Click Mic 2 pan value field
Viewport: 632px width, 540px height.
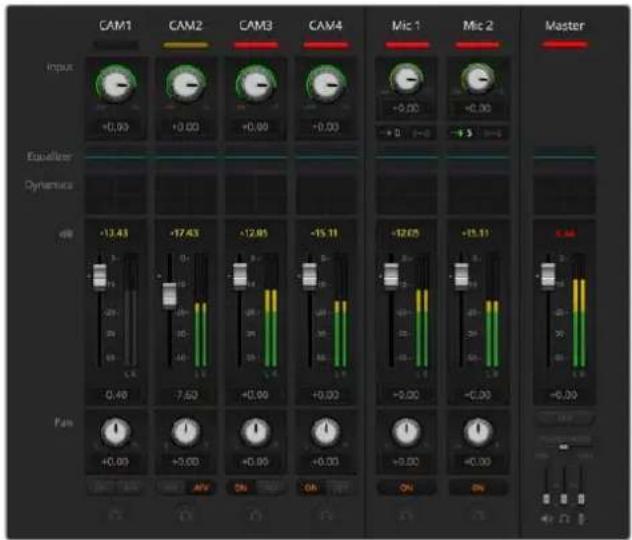click(x=478, y=461)
